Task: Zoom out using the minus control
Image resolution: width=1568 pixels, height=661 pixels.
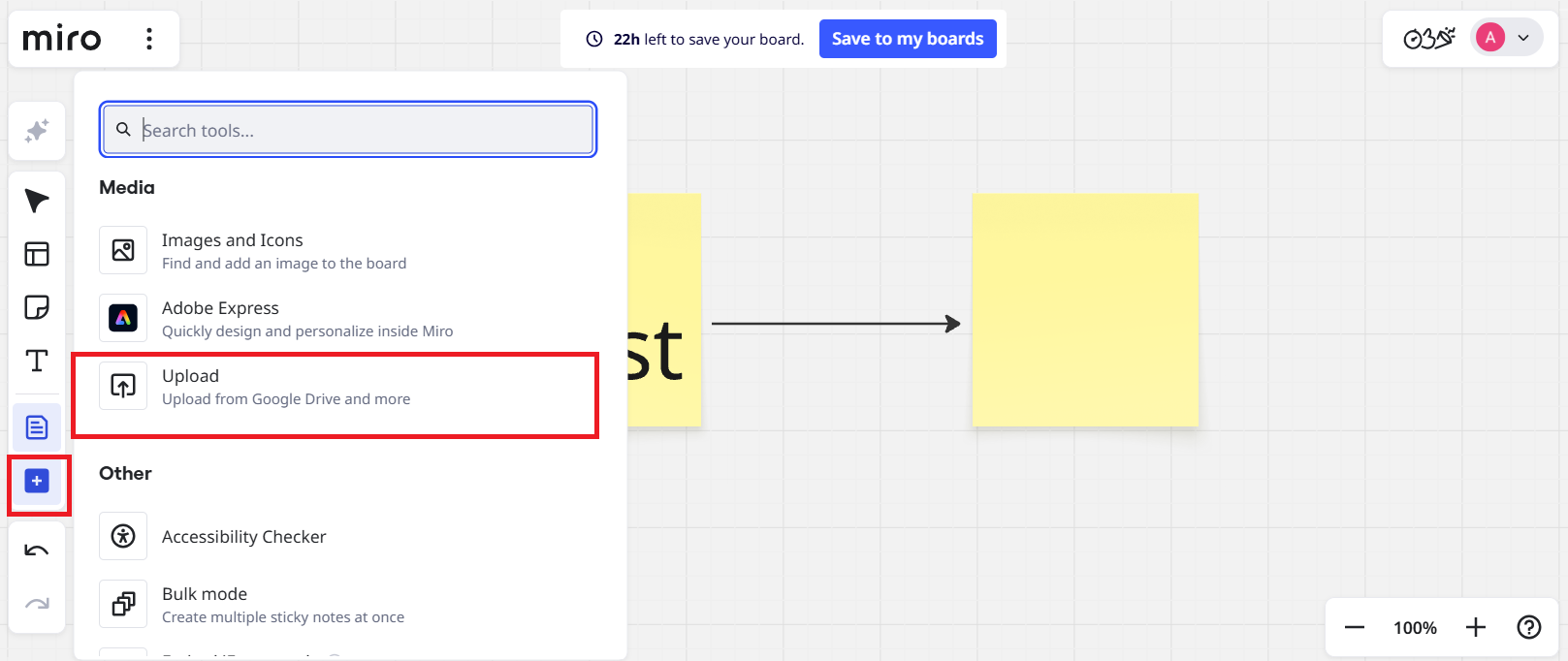Action: pyautogui.click(x=1354, y=627)
